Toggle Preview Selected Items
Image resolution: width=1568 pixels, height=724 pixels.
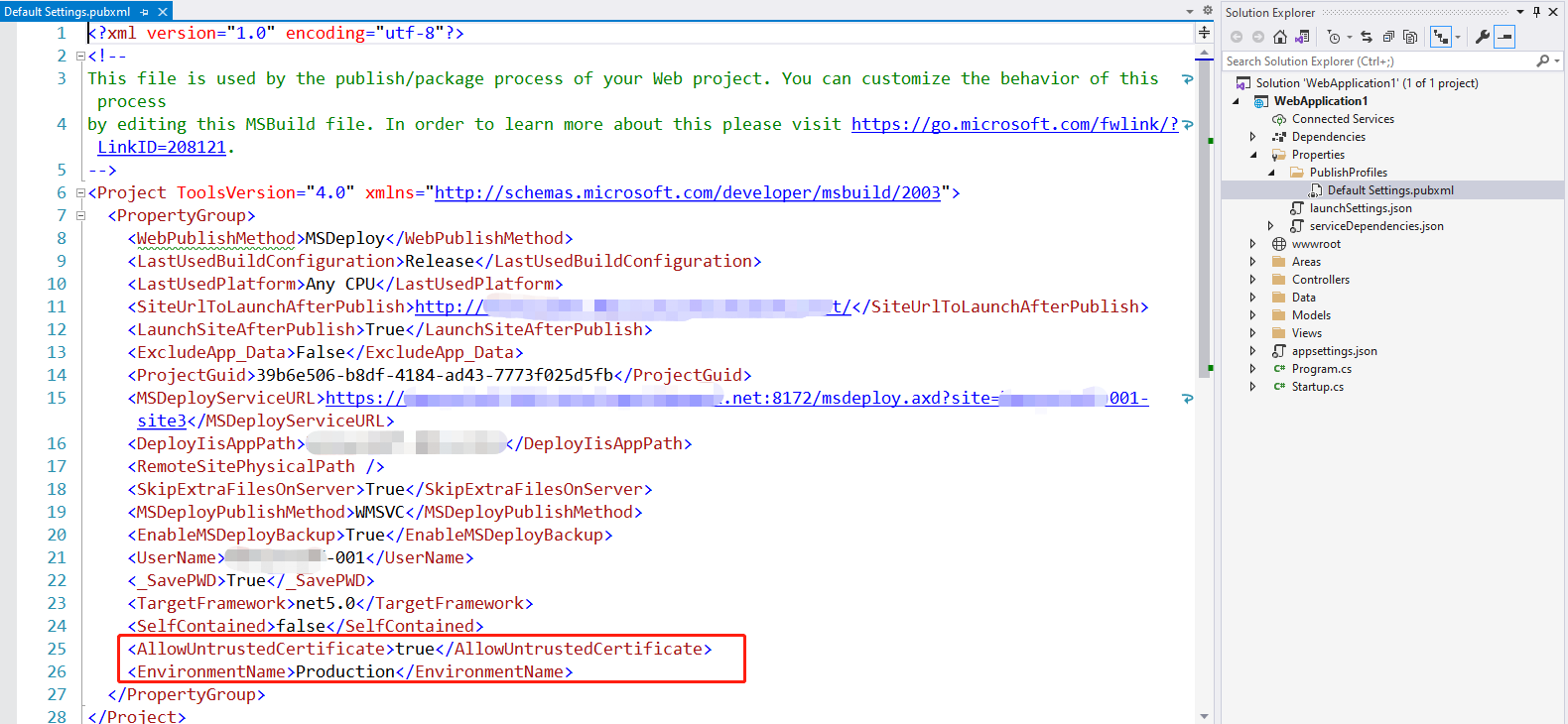(x=1504, y=37)
